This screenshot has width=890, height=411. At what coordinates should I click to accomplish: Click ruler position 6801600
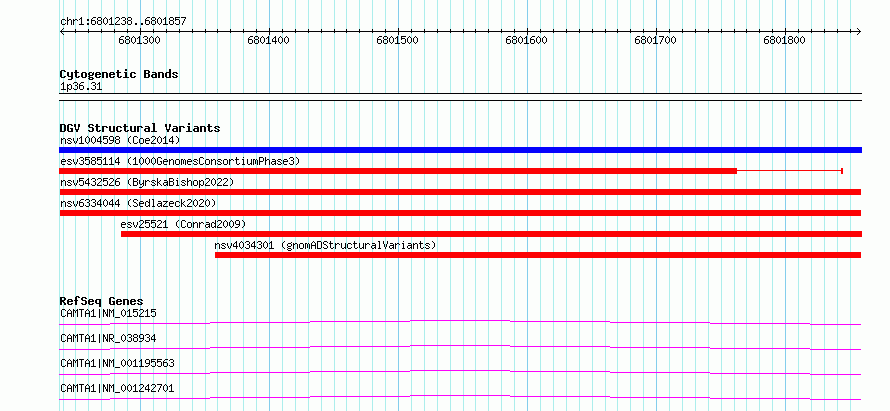click(526, 40)
